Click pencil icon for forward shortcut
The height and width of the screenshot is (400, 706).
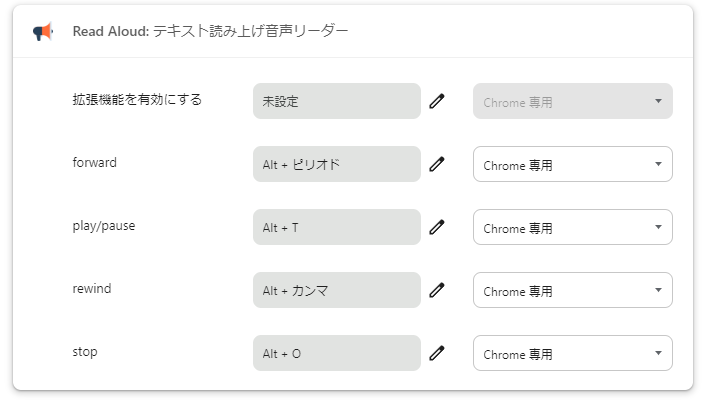(436, 164)
